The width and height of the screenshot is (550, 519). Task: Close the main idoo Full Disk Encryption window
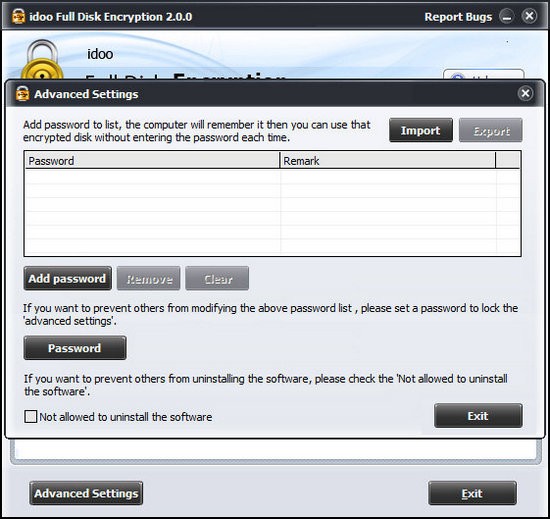(529, 16)
